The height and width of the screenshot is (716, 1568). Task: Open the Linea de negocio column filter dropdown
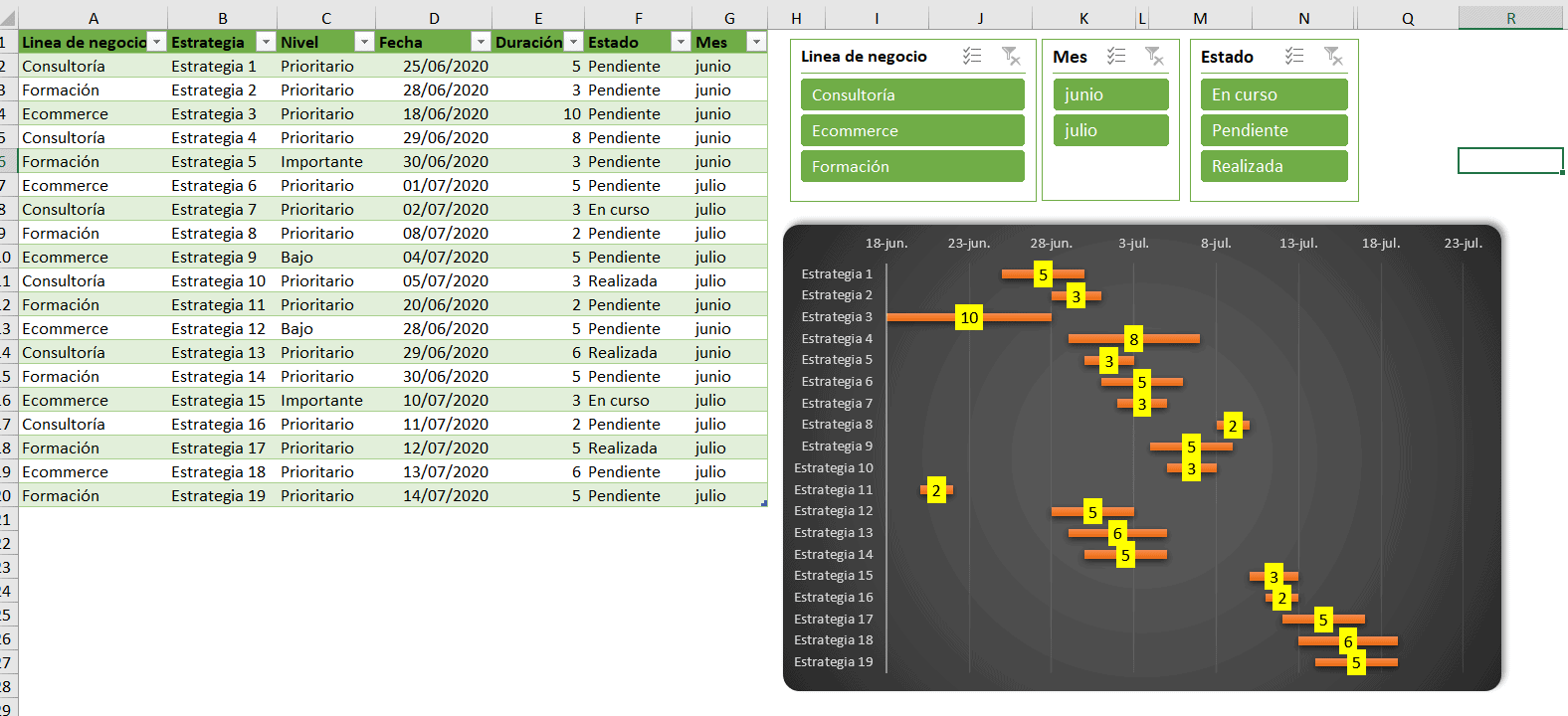156,42
